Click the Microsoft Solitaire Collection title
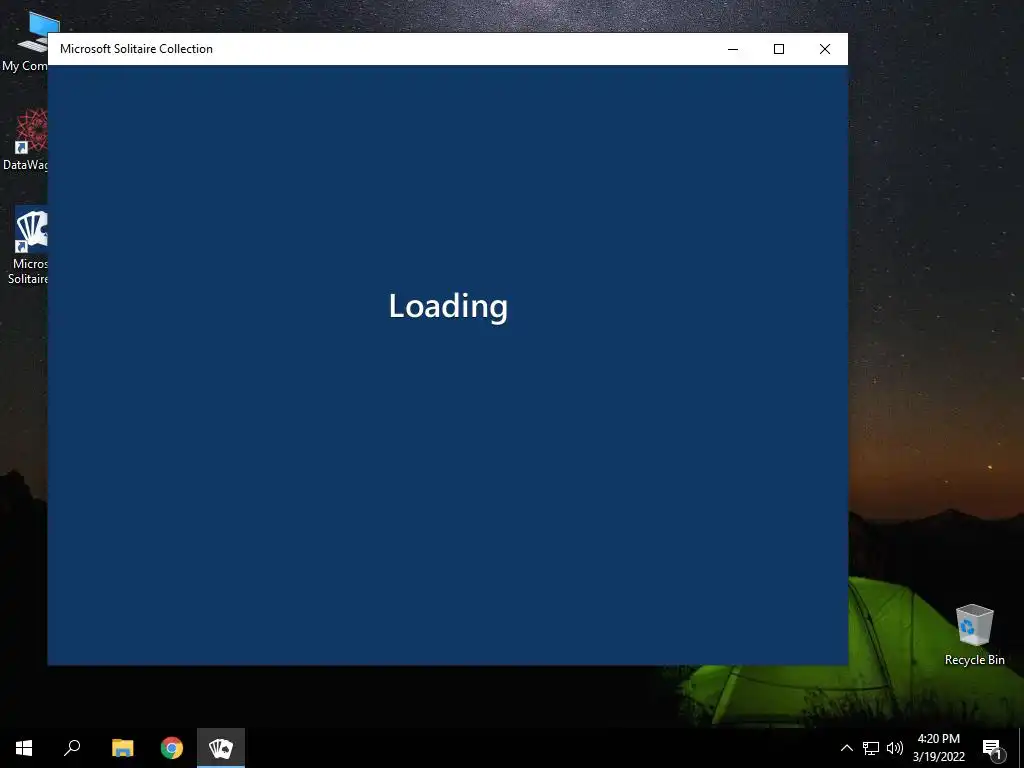1024x768 pixels. 136,49
